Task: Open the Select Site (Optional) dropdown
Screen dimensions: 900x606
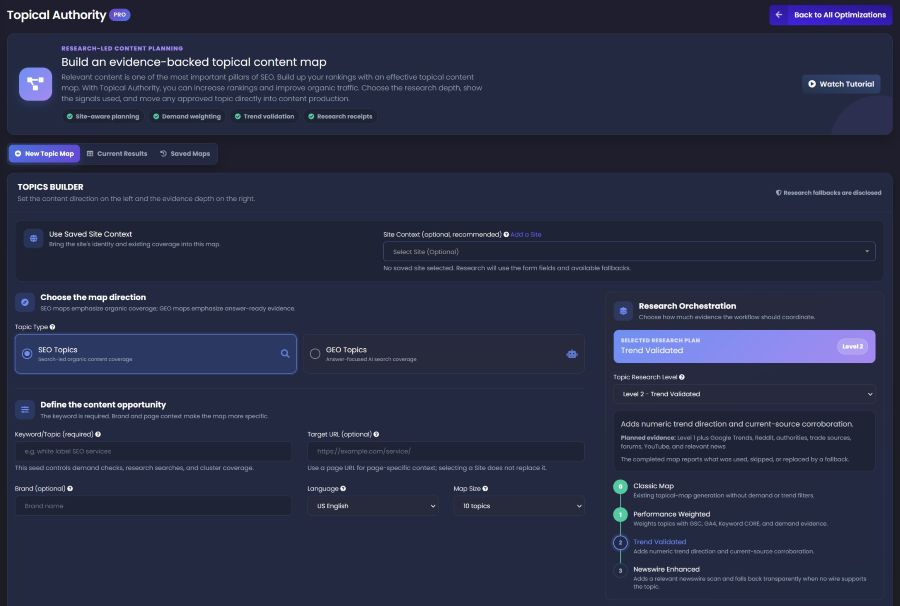Action: pos(629,251)
